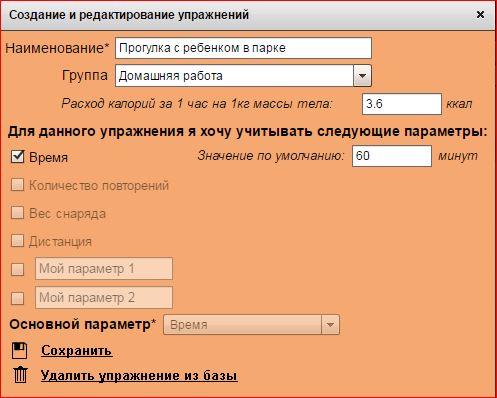Expand the Основной параметр dropdown

coord(330,324)
